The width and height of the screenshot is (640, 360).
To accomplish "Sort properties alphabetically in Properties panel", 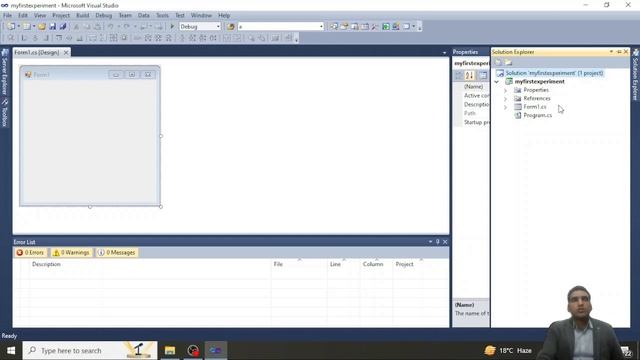I will [x=469, y=76].
